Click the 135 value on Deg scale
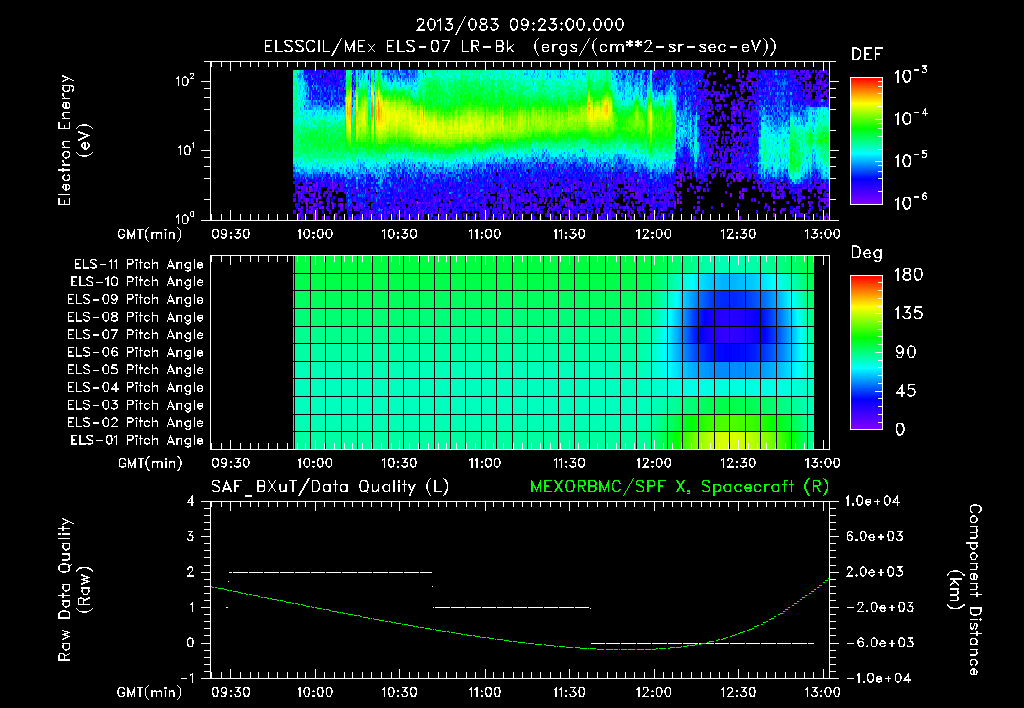The width and height of the screenshot is (1024, 708). [x=908, y=313]
